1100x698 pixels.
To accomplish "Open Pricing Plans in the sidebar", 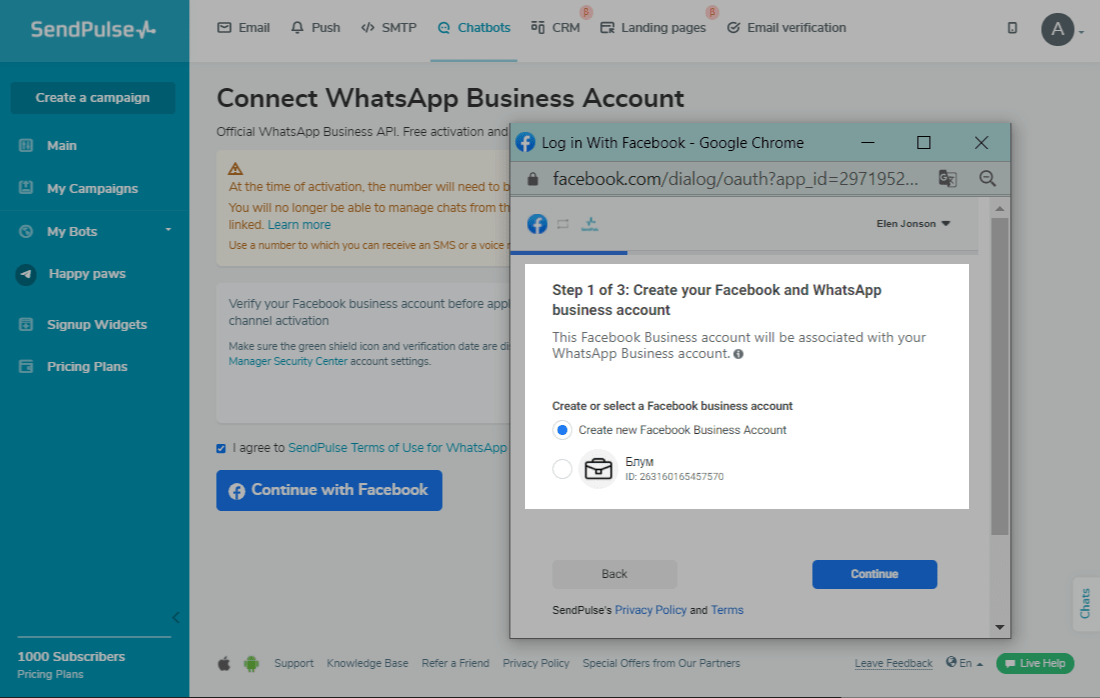I will pyautogui.click(x=87, y=367).
